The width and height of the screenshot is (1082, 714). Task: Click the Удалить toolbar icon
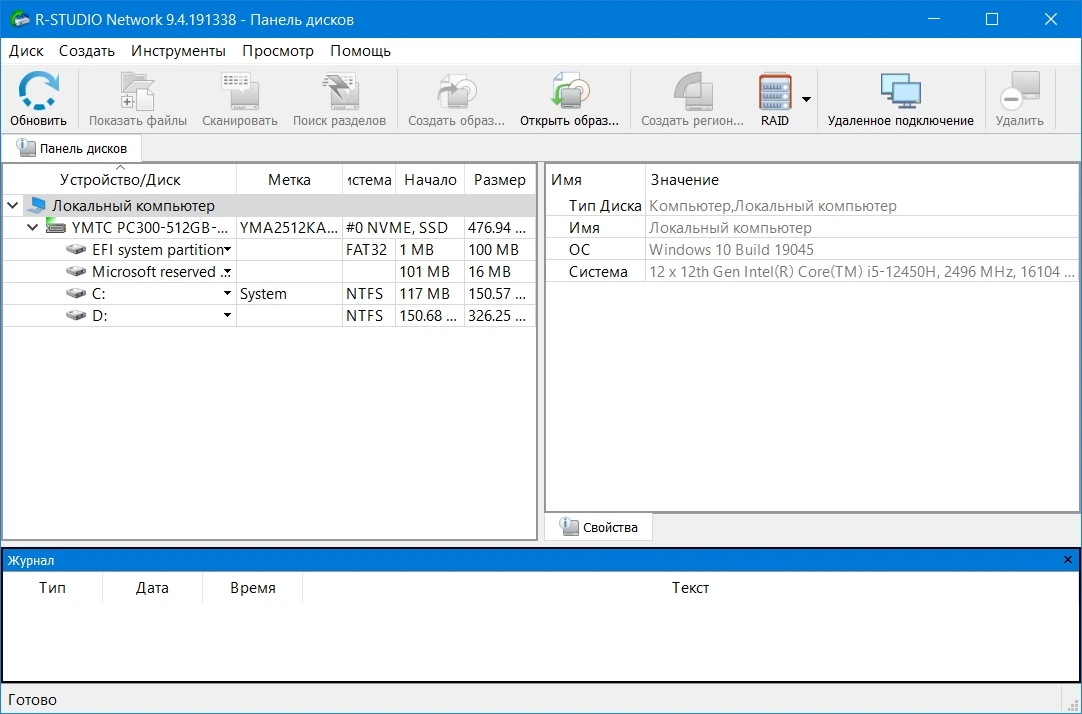tap(1020, 90)
